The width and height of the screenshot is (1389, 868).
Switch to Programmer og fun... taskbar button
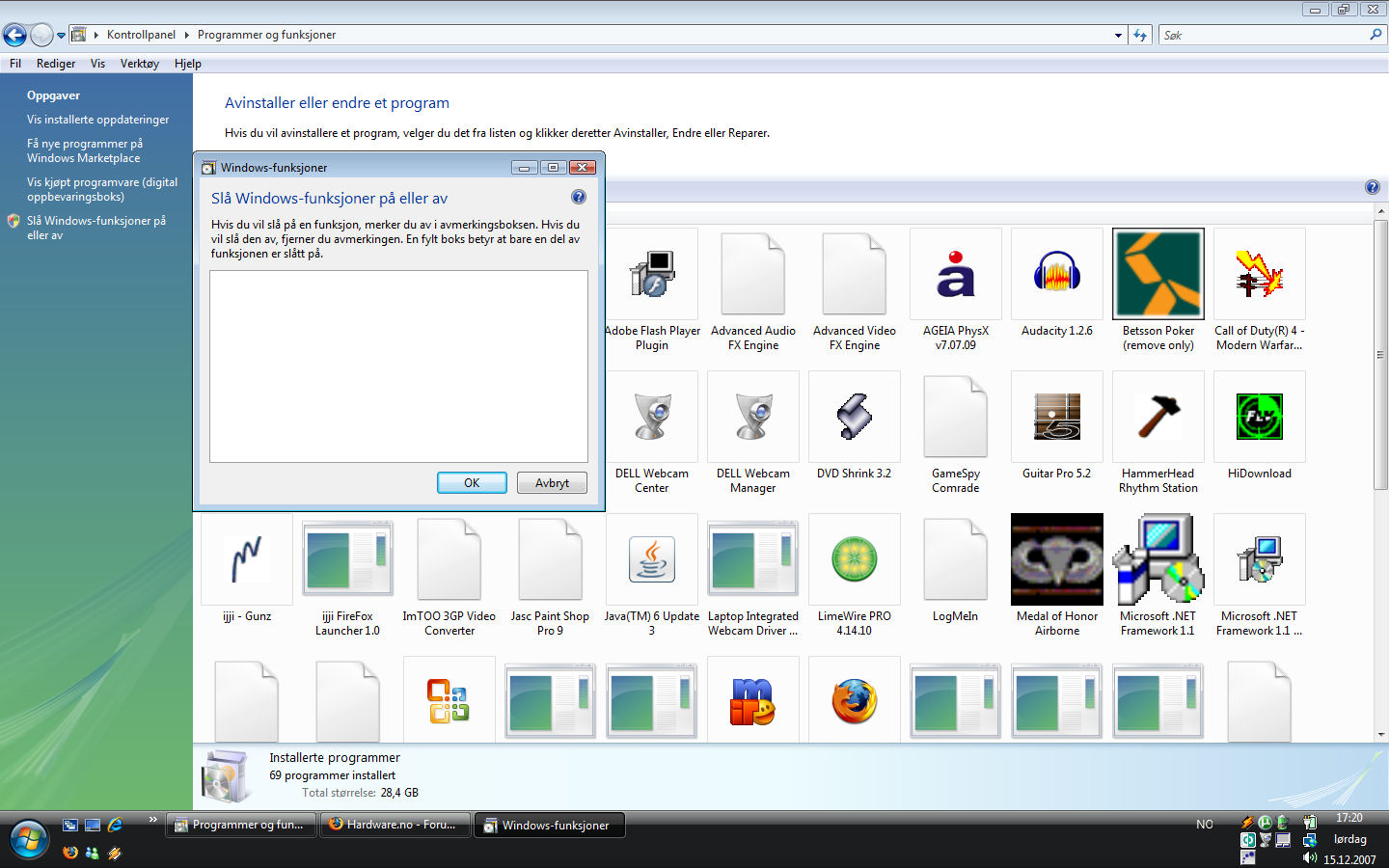tap(241, 825)
